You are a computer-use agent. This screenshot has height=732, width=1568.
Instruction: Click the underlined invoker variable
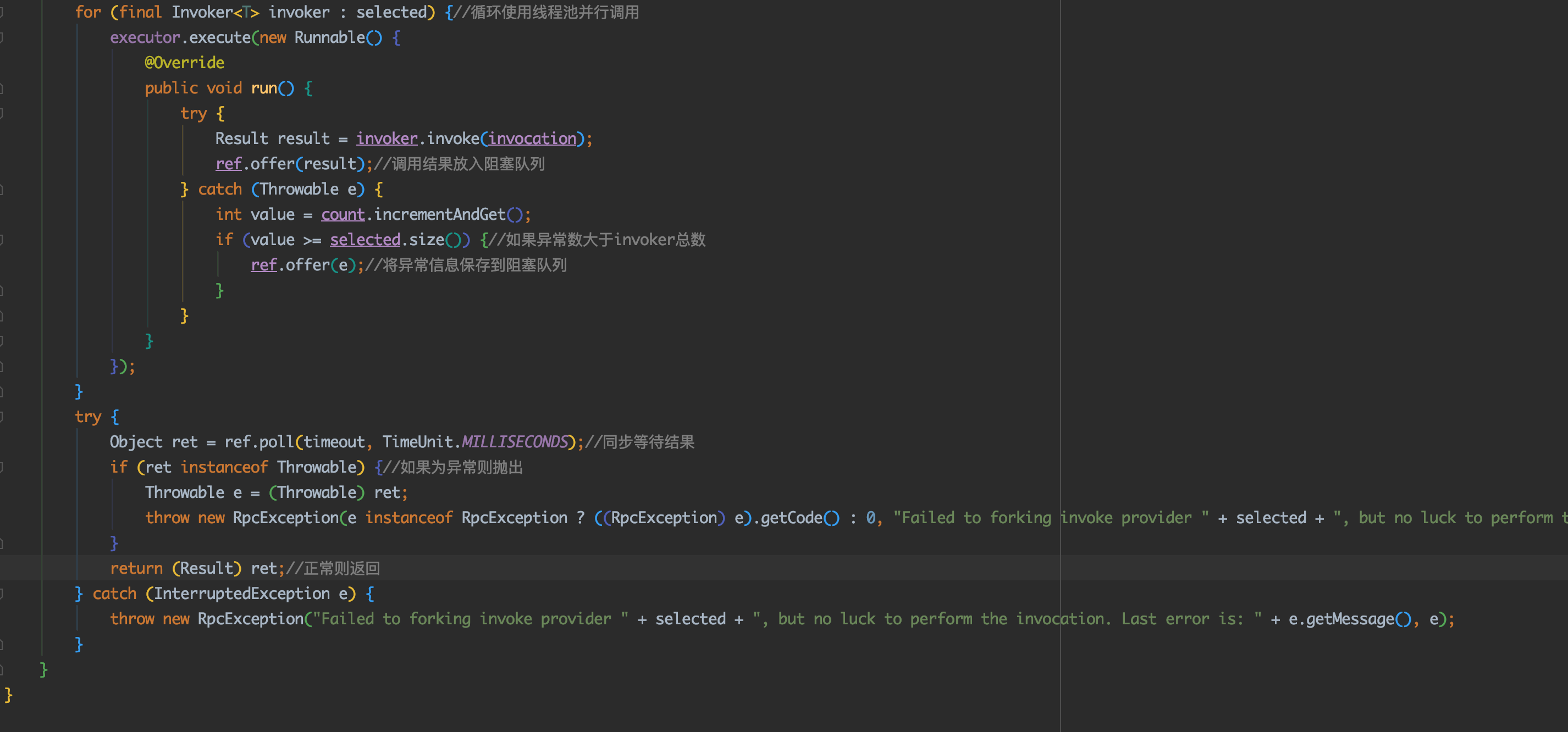[x=387, y=138]
